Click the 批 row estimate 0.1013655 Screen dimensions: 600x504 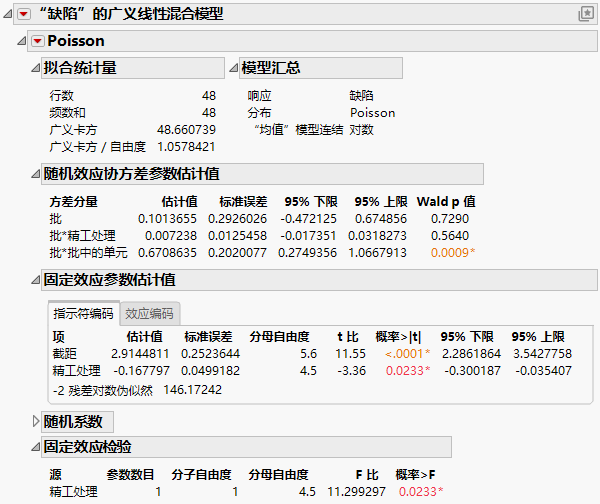point(167,219)
